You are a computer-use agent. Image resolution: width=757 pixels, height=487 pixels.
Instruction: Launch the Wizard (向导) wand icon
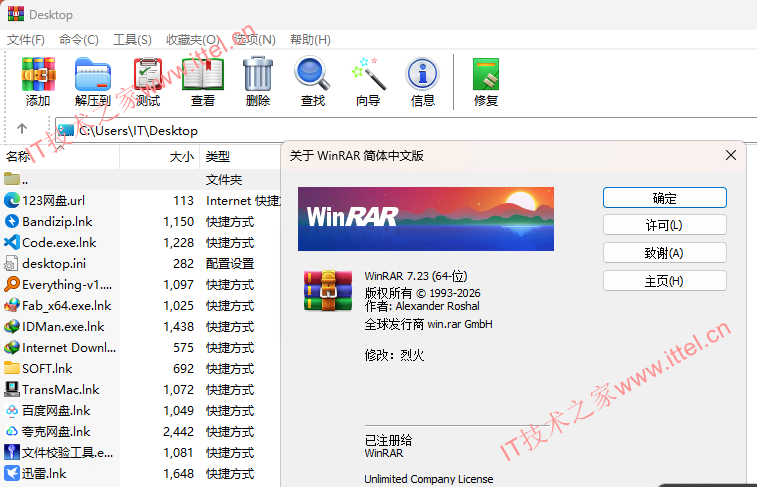(368, 74)
